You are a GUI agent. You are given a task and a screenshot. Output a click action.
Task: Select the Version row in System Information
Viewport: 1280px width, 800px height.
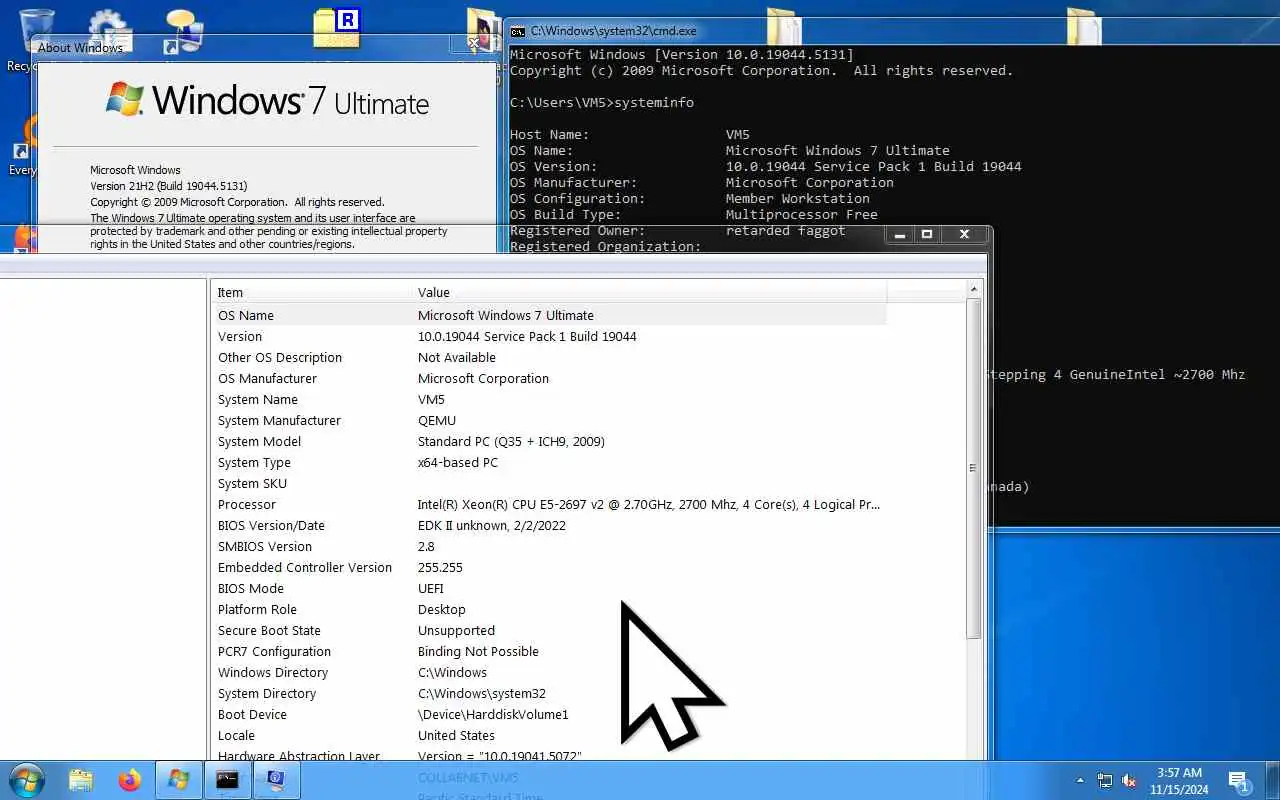coord(549,336)
